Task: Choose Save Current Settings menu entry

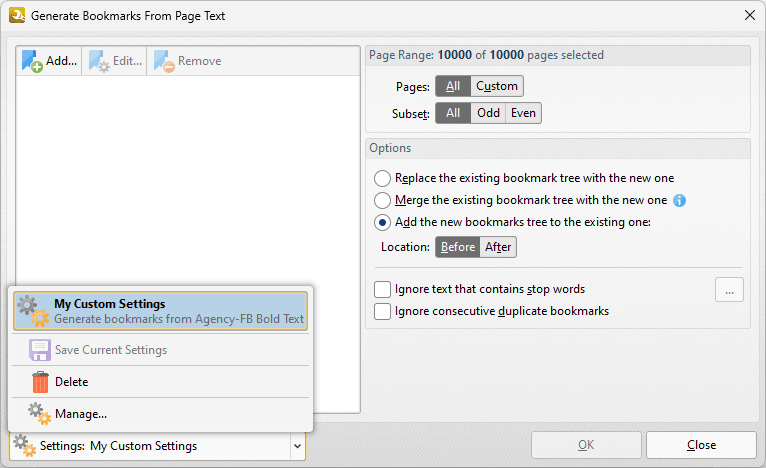Action: 160,350
